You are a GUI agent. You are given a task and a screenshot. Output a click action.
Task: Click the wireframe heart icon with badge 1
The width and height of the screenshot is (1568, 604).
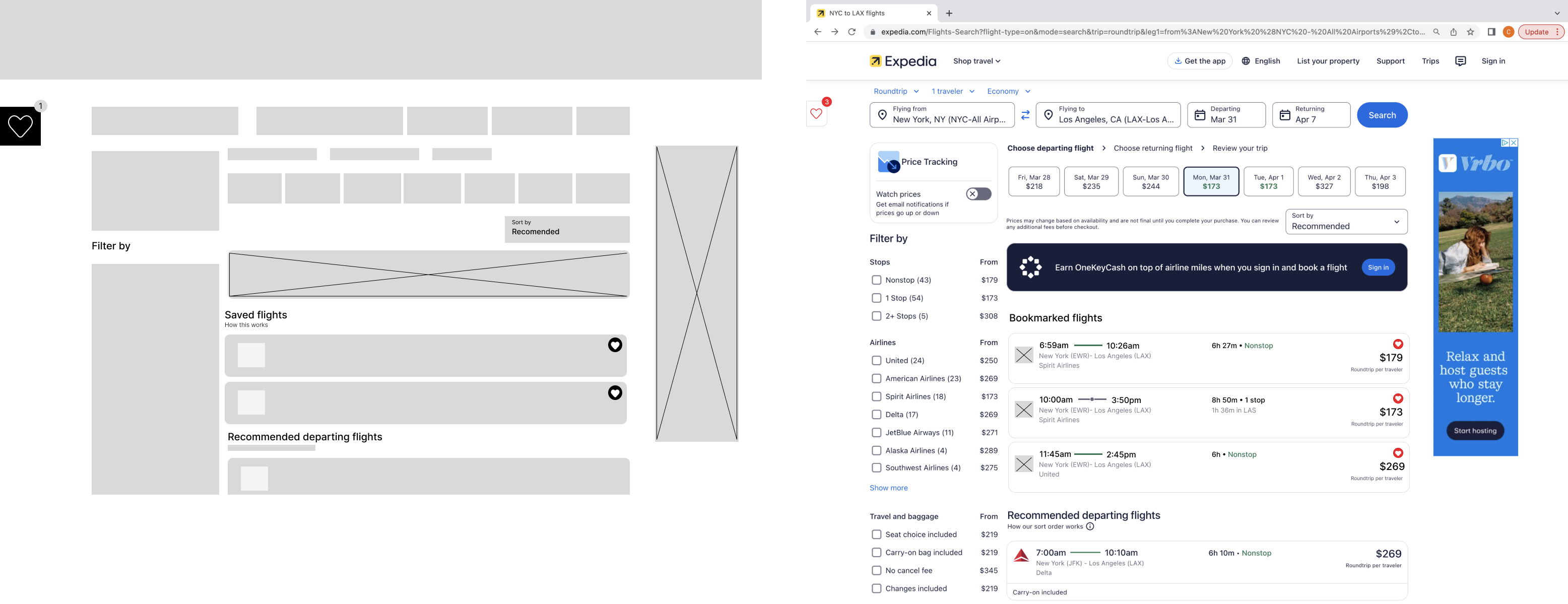[x=20, y=126]
